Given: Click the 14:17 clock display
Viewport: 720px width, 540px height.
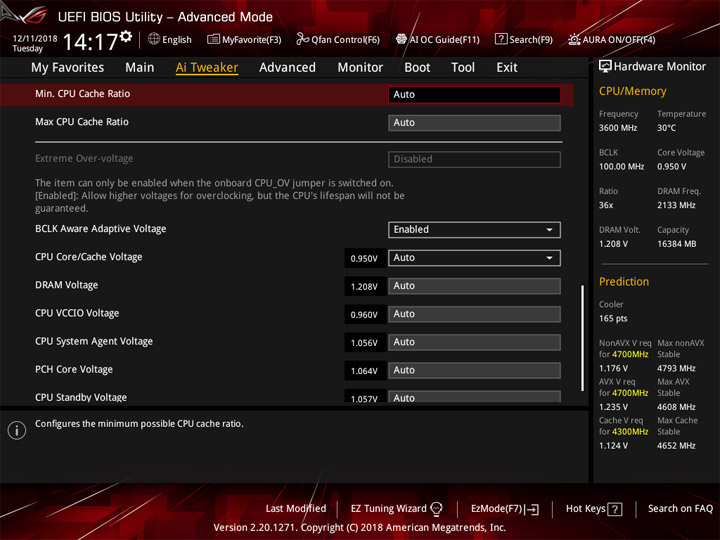Looking at the screenshot, I should pos(90,42).
